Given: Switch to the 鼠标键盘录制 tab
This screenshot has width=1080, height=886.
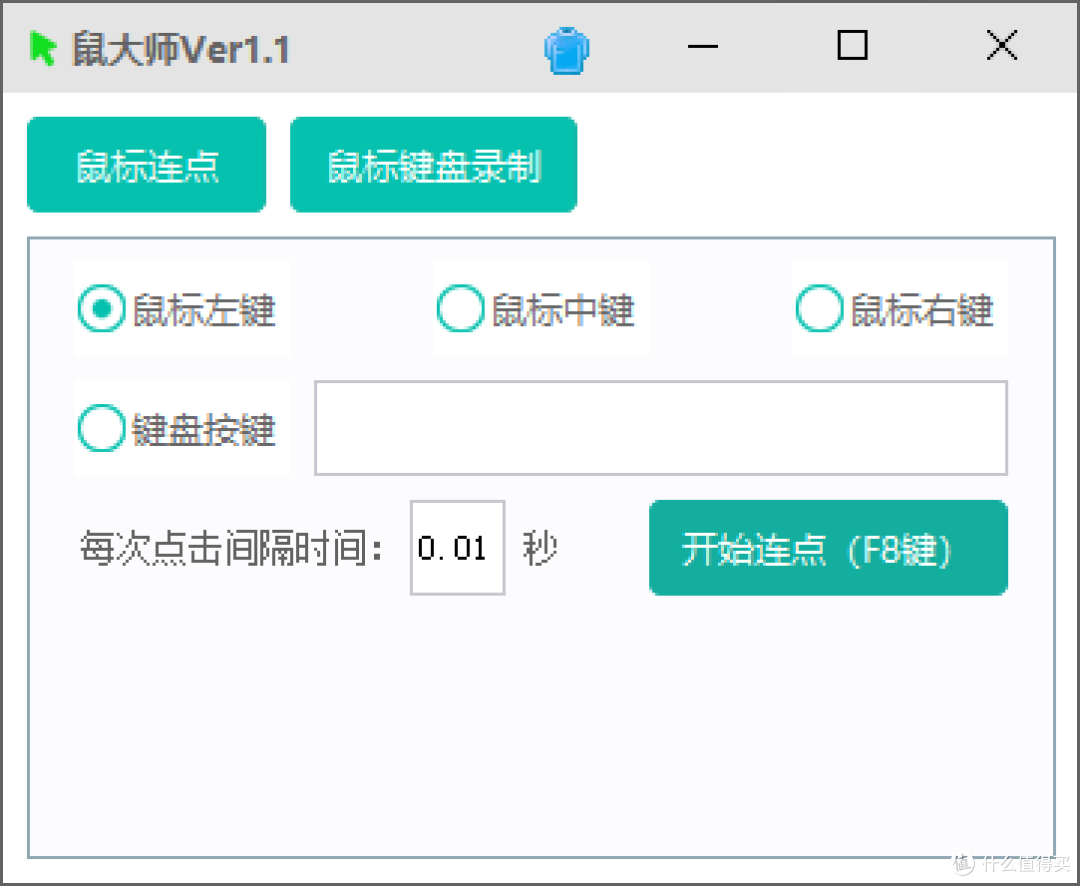Looking at the screenshot, I should pyautogui.click(x=433, y=165).
